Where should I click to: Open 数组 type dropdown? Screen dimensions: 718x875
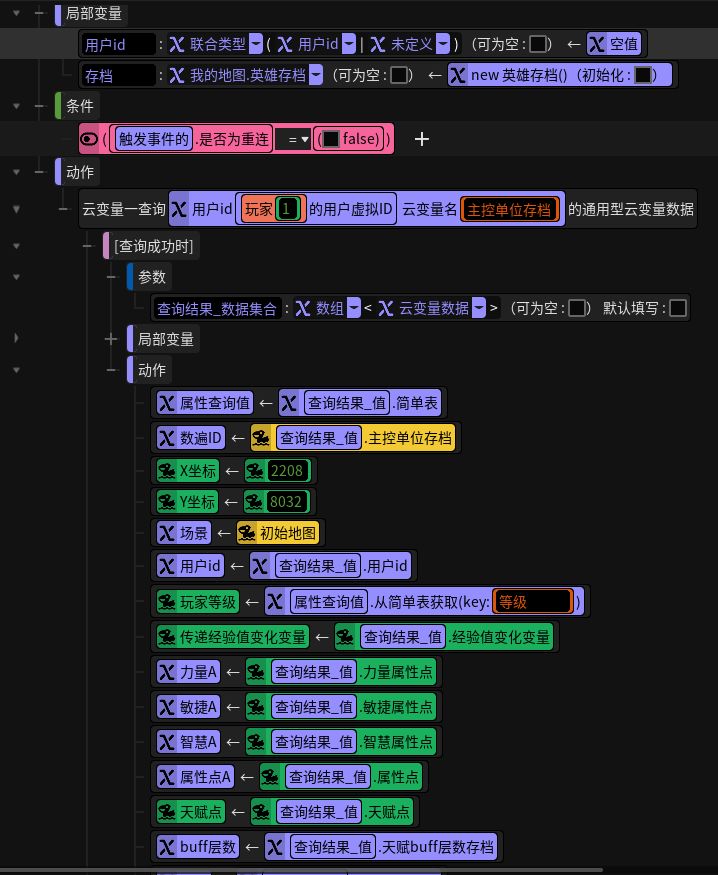(x=354, y=308)
